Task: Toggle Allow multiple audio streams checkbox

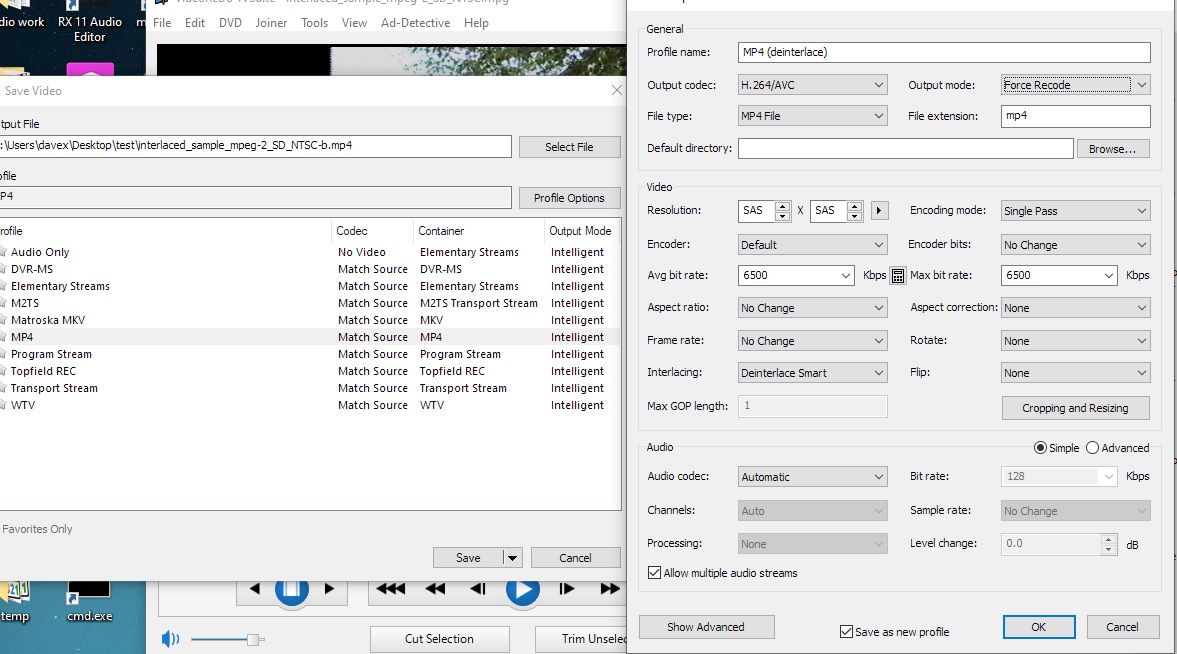Action: pyautogui.click(x=654, y=573)
